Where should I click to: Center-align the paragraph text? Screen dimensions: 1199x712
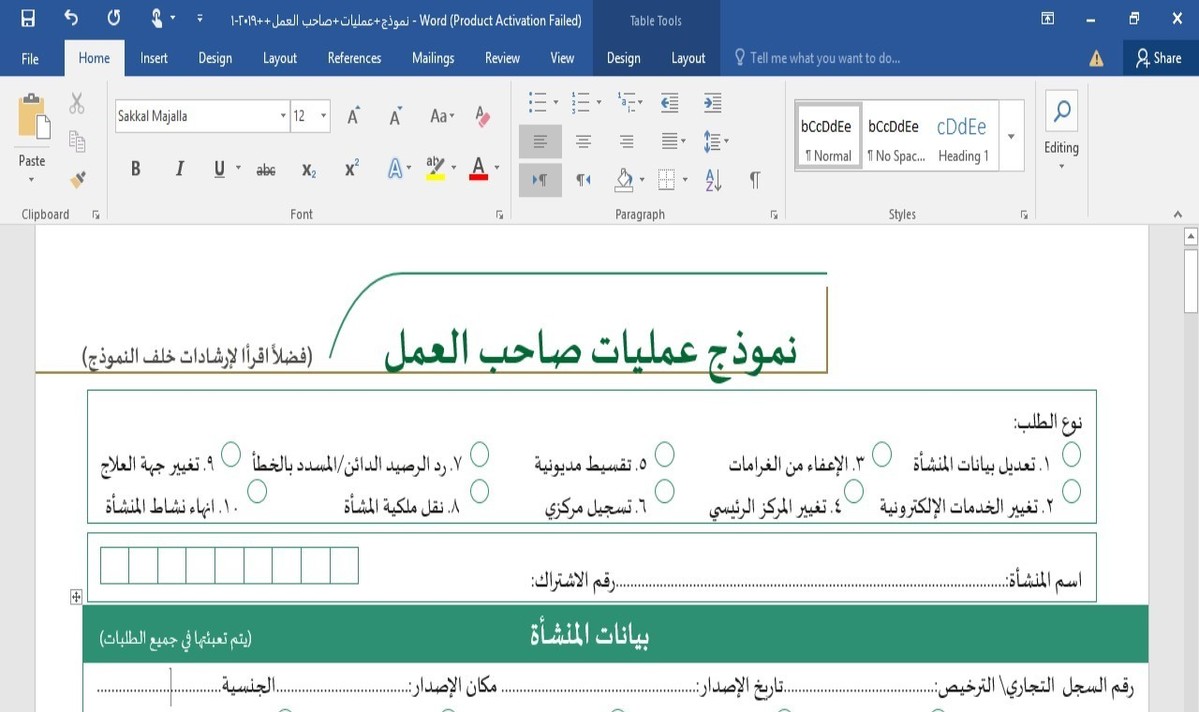(x=583, y=141)
